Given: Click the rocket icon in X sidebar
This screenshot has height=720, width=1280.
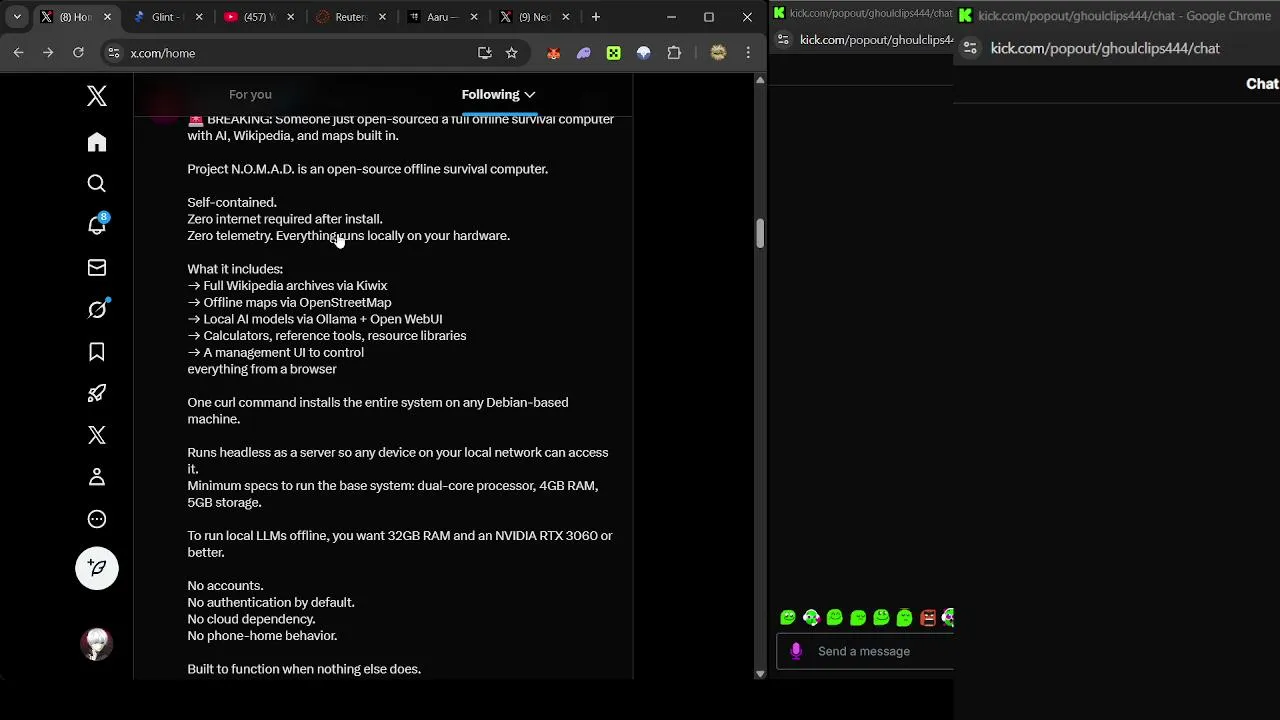Looking at the screenshot, I should [97, 393].
